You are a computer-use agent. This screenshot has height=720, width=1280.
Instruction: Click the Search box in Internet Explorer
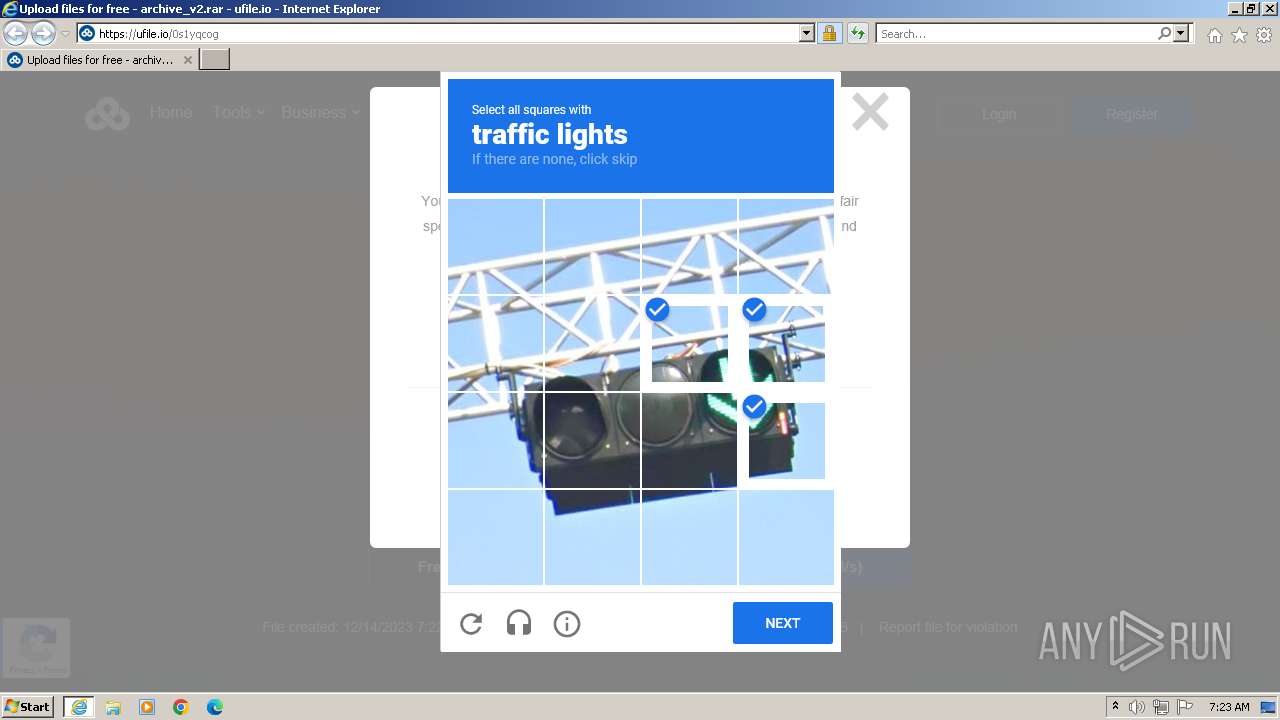point(1016,34)
